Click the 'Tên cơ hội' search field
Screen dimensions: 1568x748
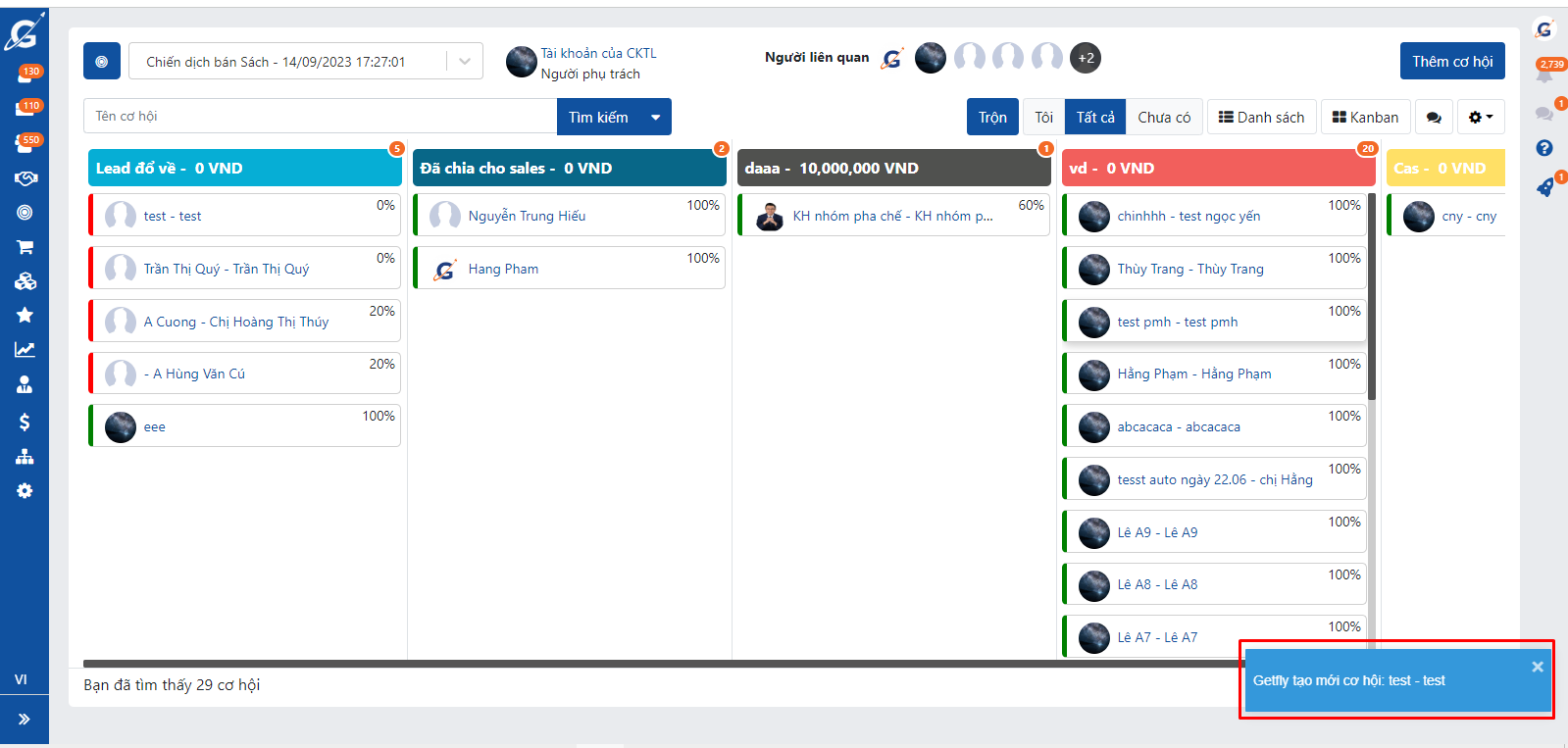[320, 117]
